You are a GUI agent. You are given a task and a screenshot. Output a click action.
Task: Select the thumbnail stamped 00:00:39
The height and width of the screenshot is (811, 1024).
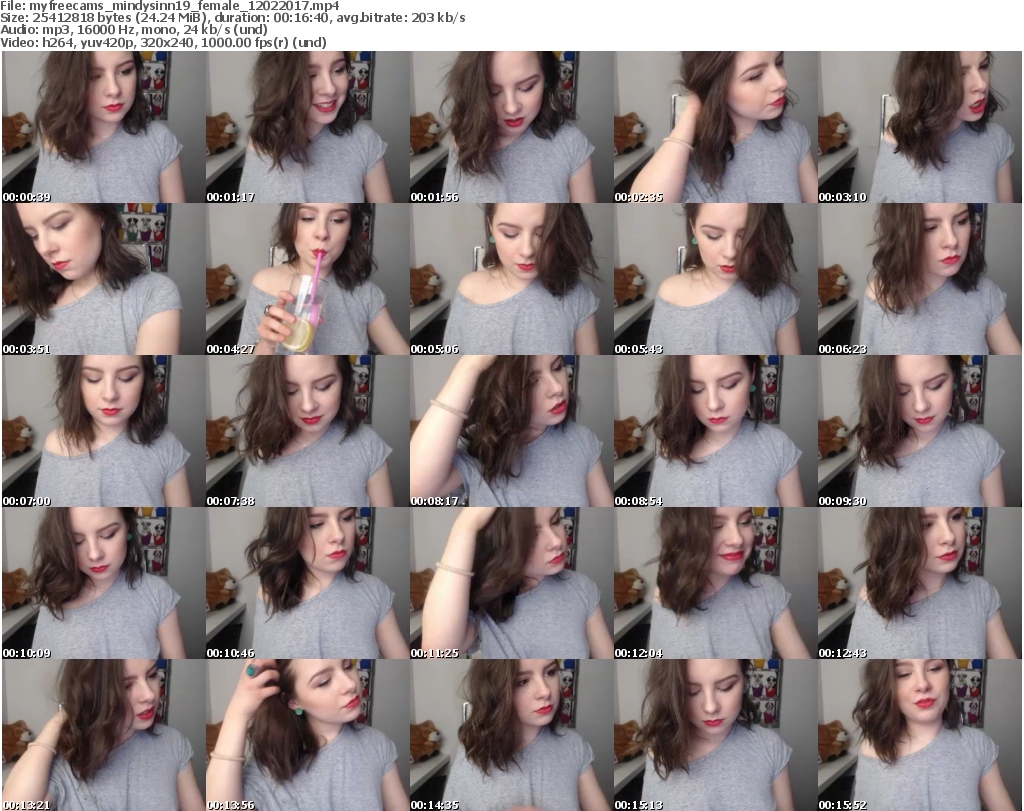[x=104, y=127]
